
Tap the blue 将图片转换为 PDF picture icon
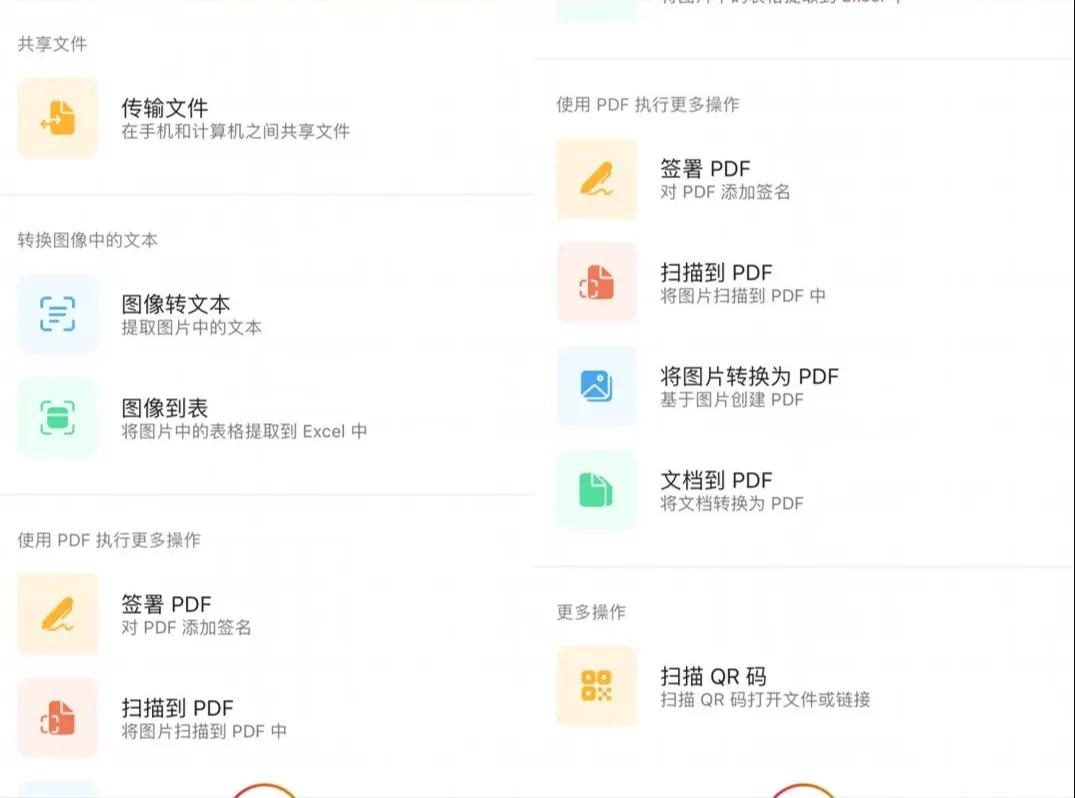coord(596,388)
